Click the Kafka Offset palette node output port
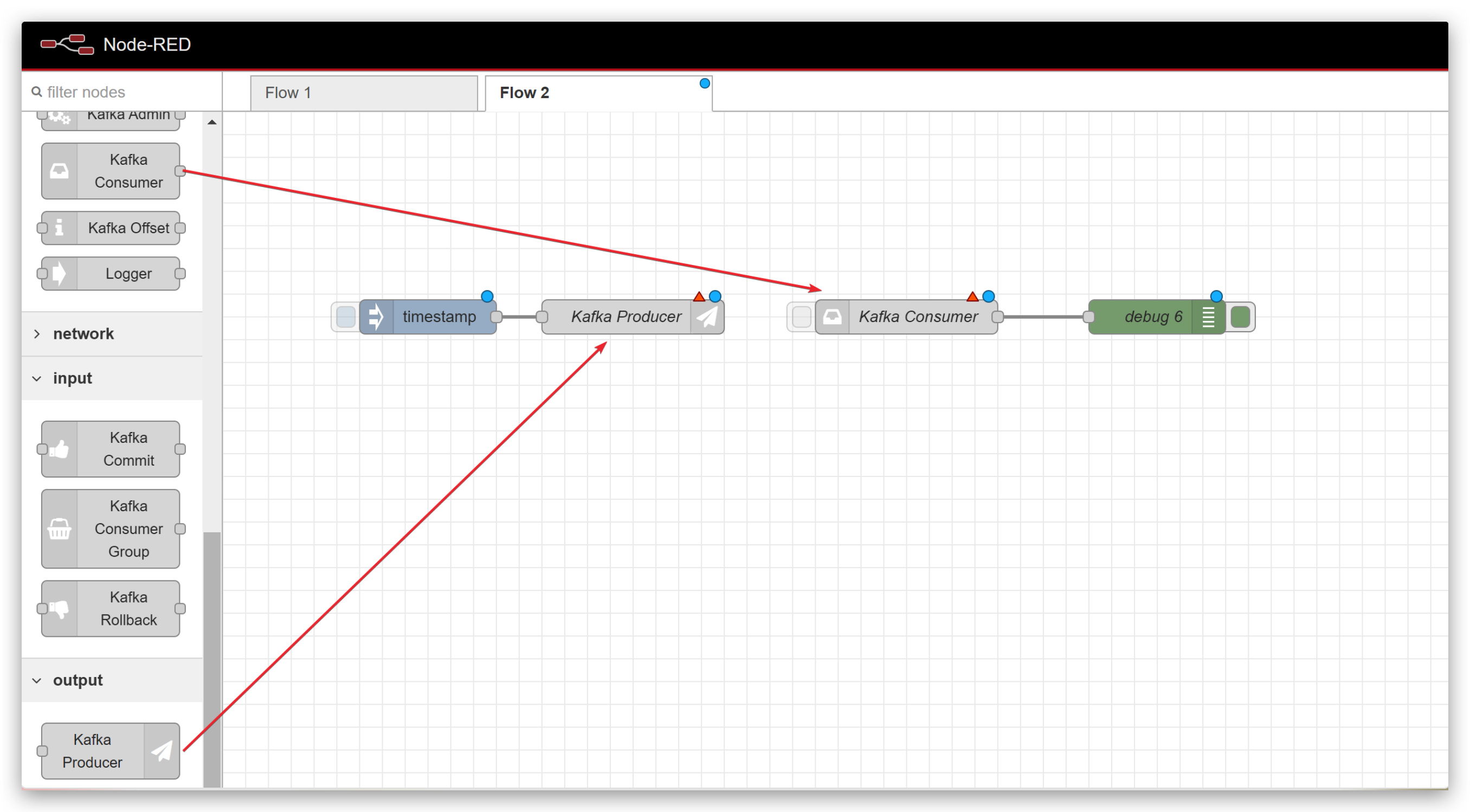Screen dimensions: 1470x812 (180, 228)
